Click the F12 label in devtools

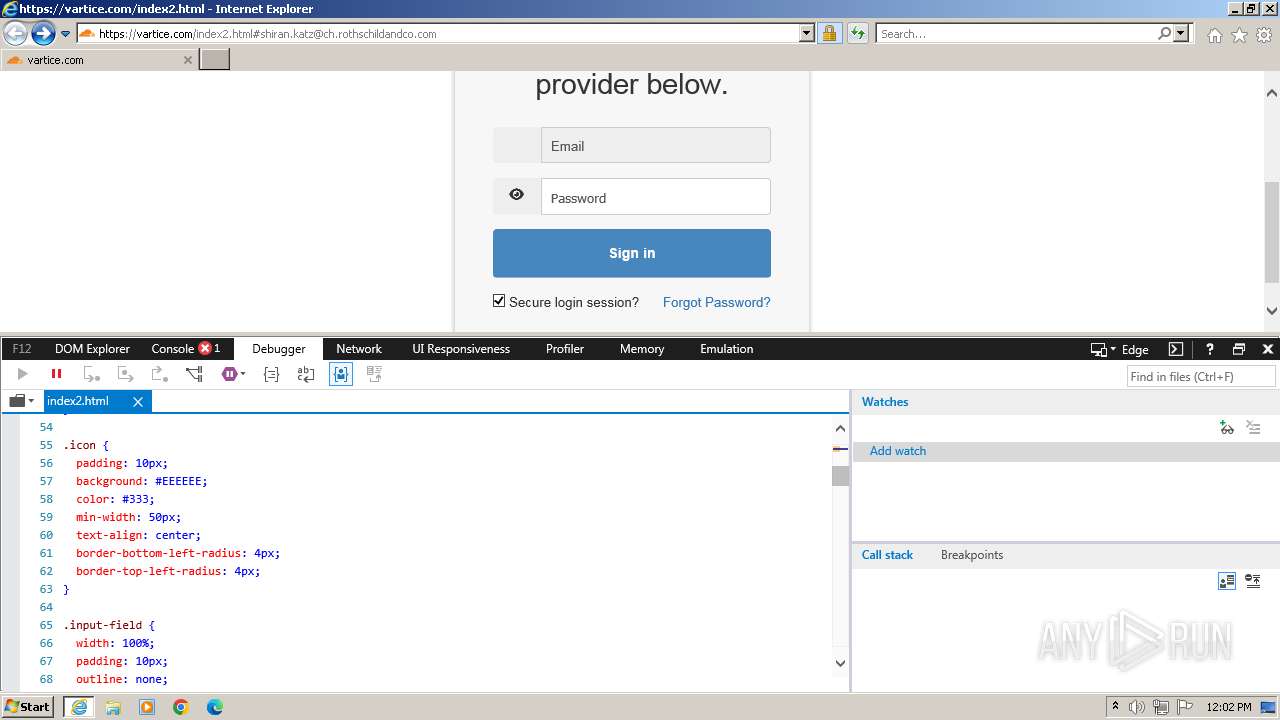(x=22, y=349)
